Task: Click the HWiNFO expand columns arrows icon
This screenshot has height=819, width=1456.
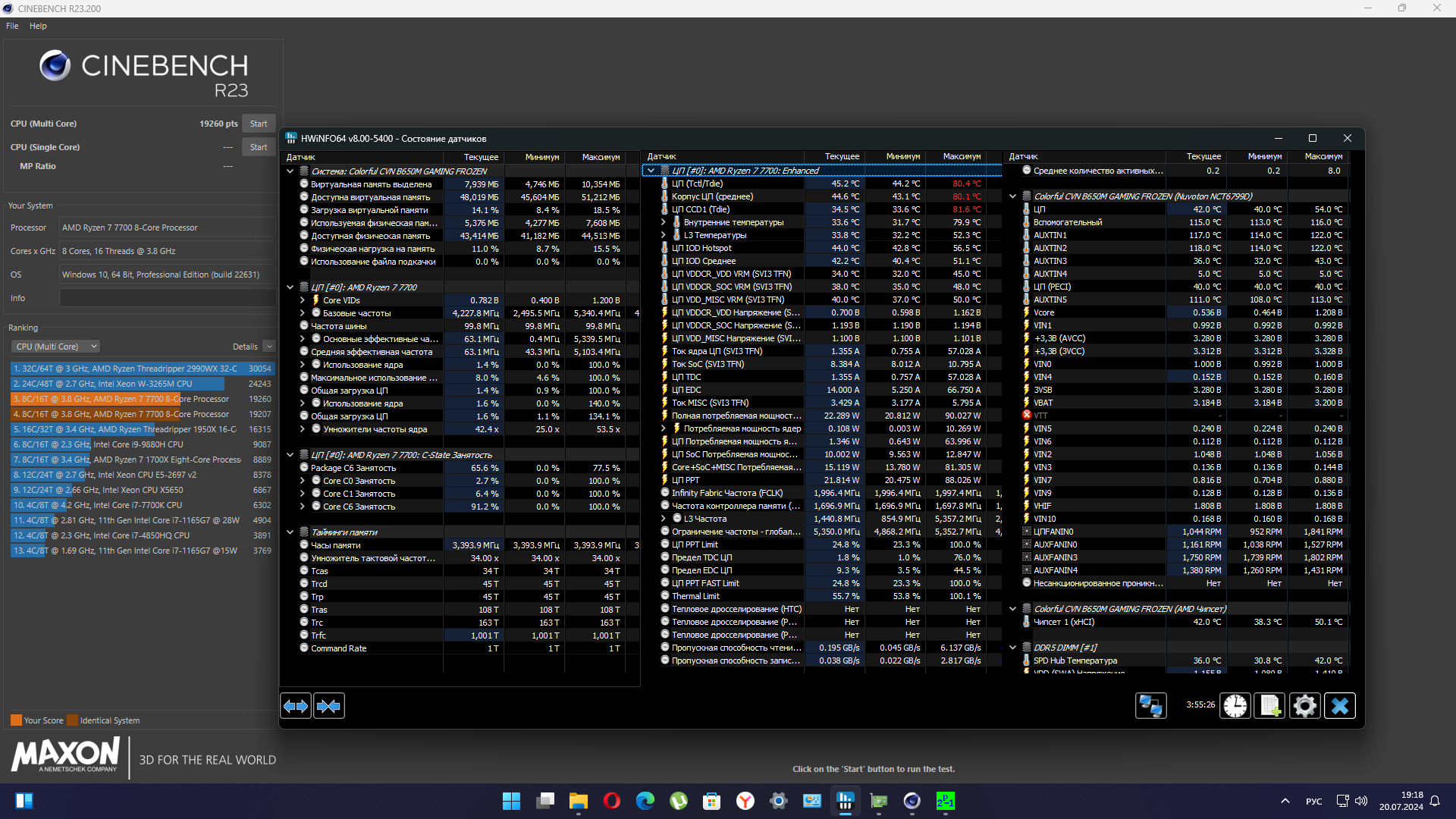Action: (x=295, y=706)
